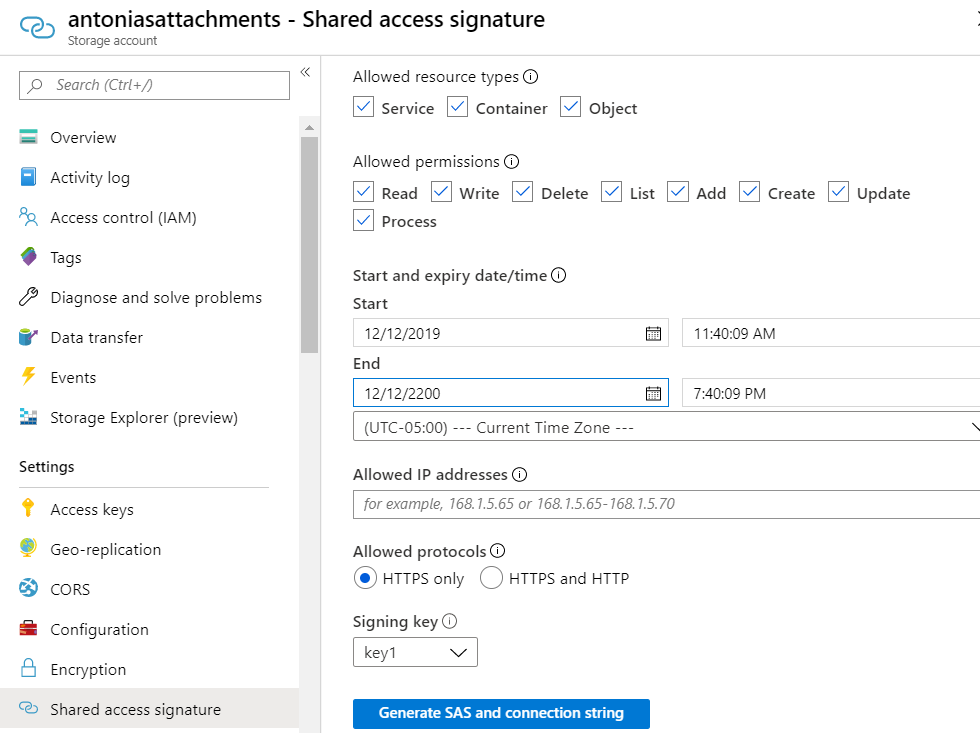Click the search magnifier icon
The height and width of the screenshot is (733, 980).
point(36,85)
